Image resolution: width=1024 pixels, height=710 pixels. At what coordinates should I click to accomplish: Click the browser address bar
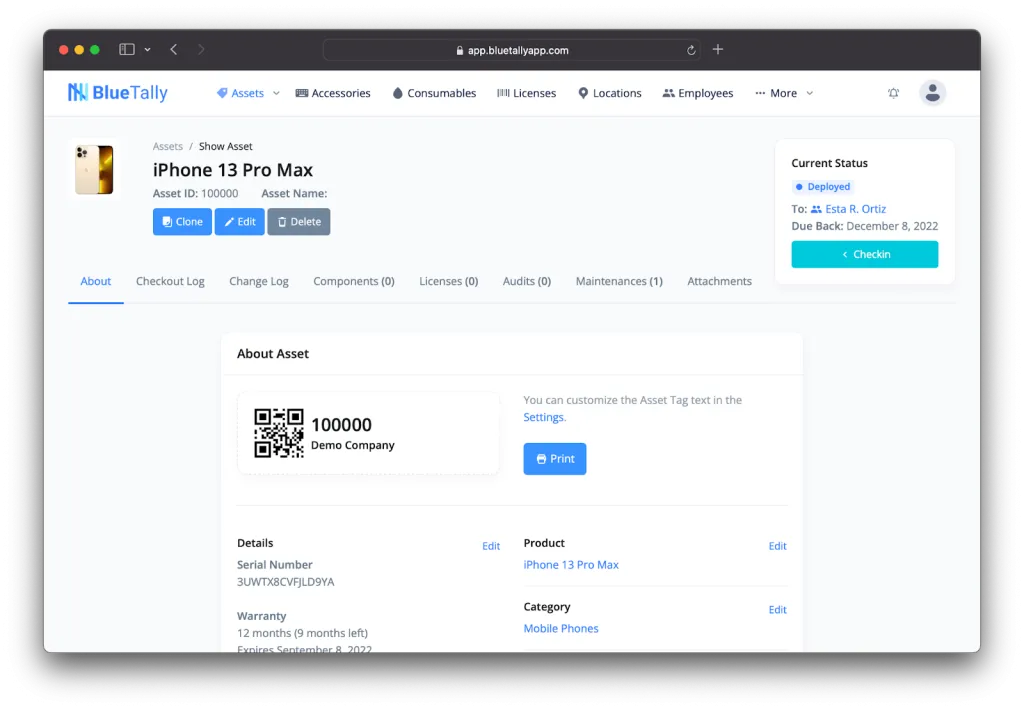tap(512, 50)
